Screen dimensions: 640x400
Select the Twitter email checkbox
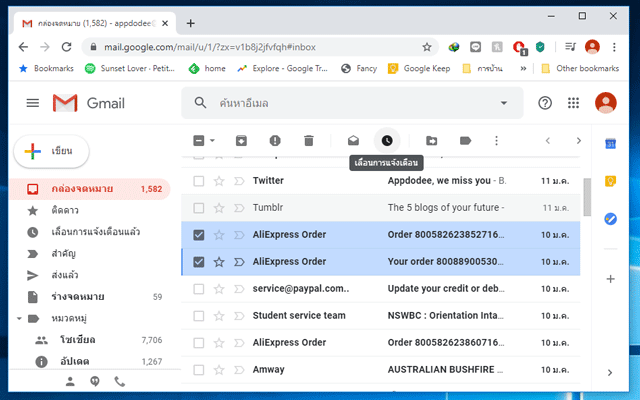[x=199, y=181]
